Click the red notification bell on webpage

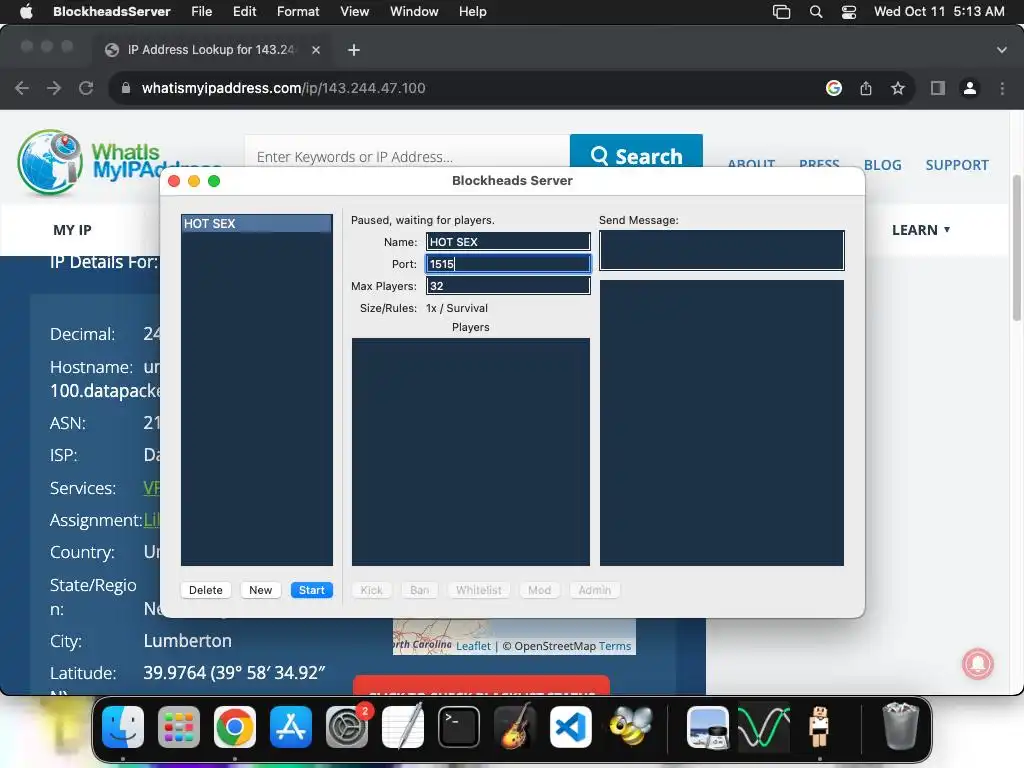tap(978, 664)
